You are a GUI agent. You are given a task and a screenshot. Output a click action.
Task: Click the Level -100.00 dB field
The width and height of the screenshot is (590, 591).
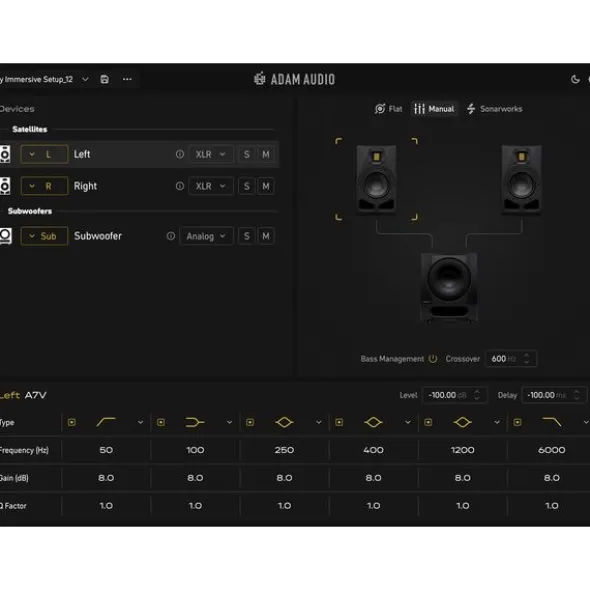(455, 395)
